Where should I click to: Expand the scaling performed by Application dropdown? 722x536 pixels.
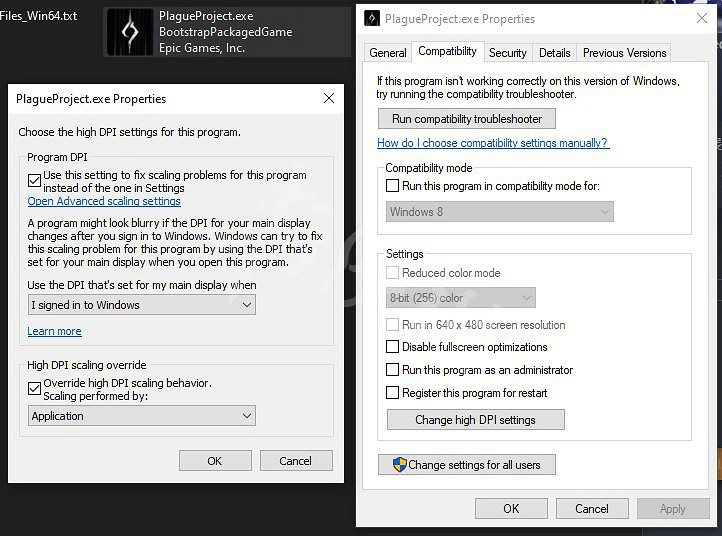[141, 416]
